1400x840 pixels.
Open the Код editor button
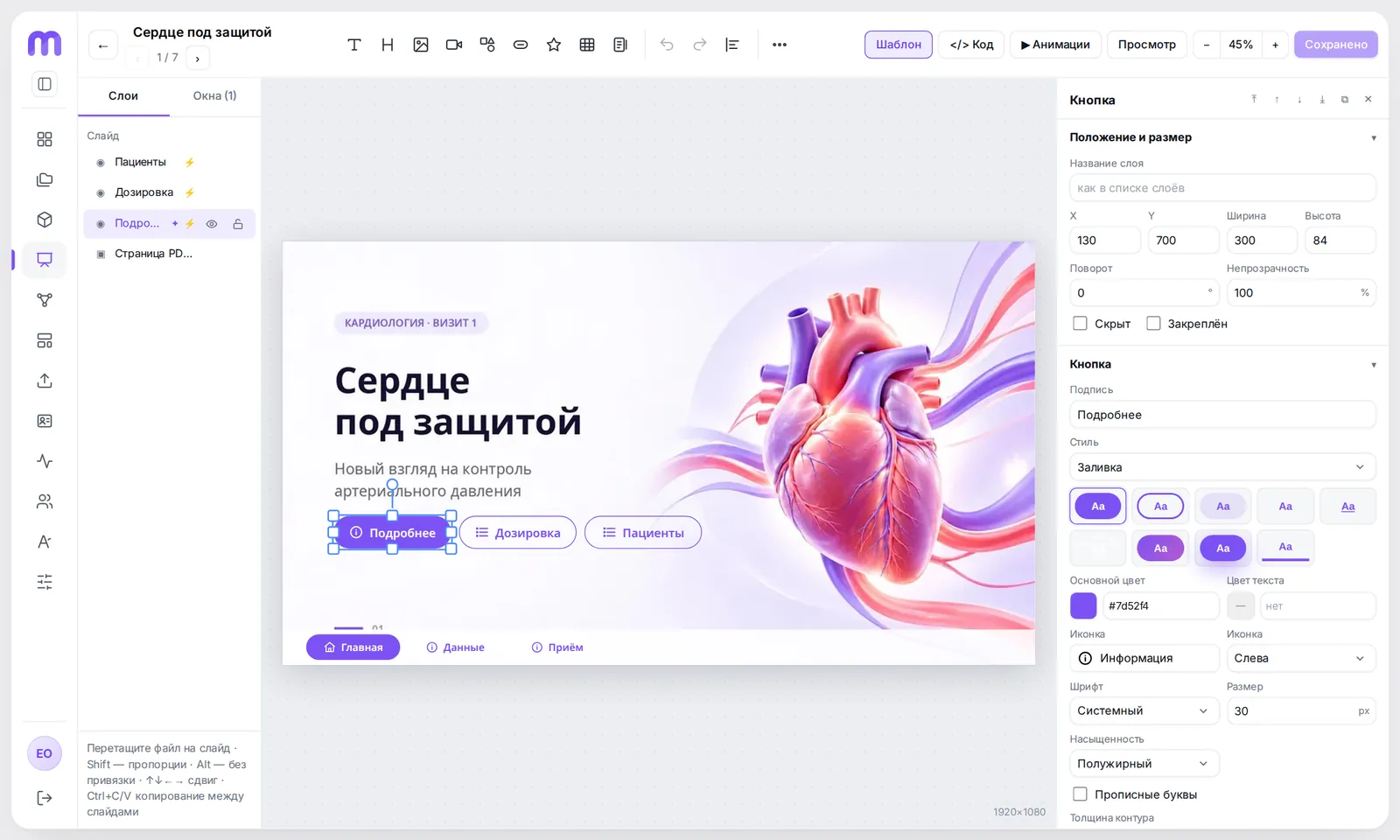[x=971, y=45]
